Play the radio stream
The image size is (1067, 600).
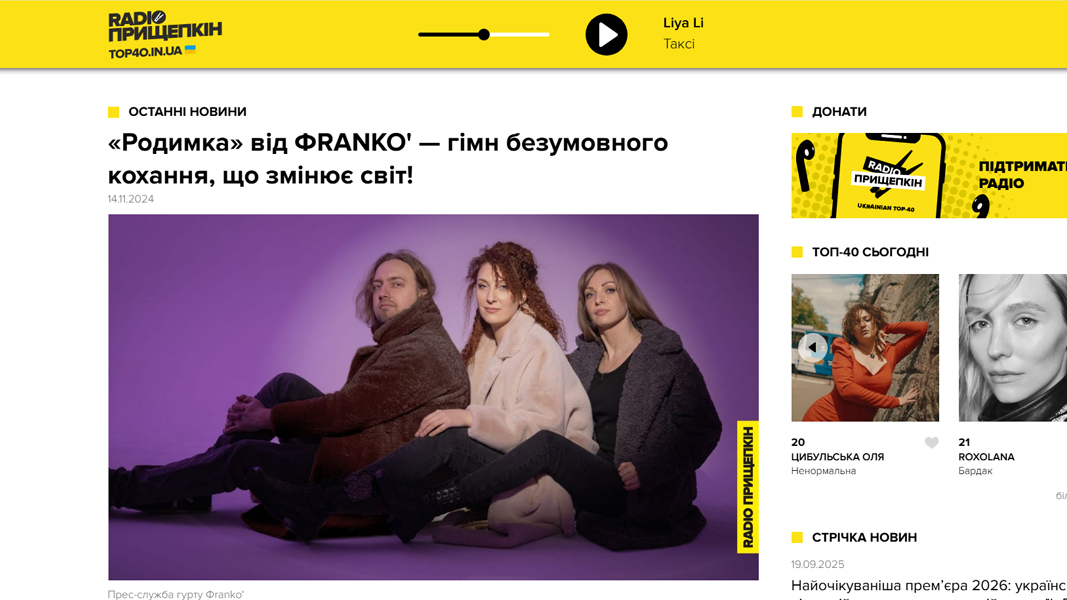(606, 35)
